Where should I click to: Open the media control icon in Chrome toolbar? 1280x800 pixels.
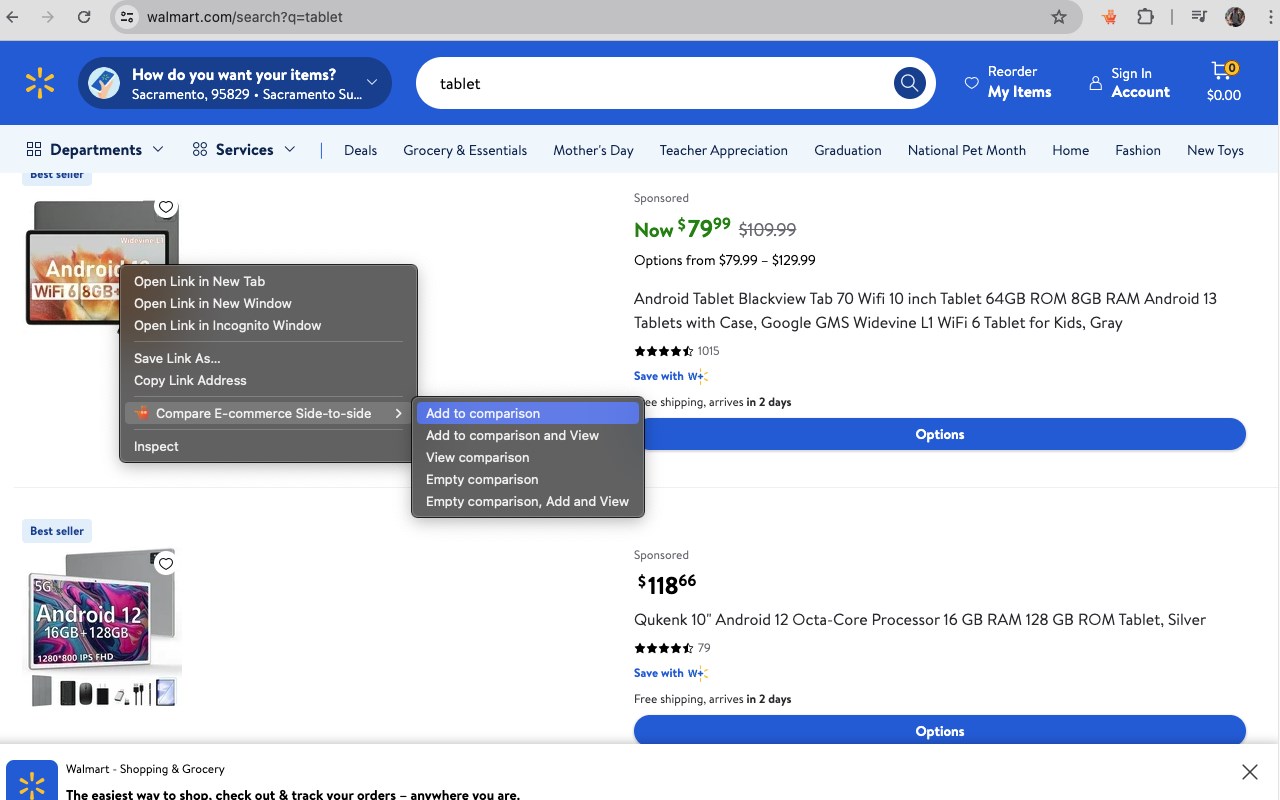(x=1199, y=17)
